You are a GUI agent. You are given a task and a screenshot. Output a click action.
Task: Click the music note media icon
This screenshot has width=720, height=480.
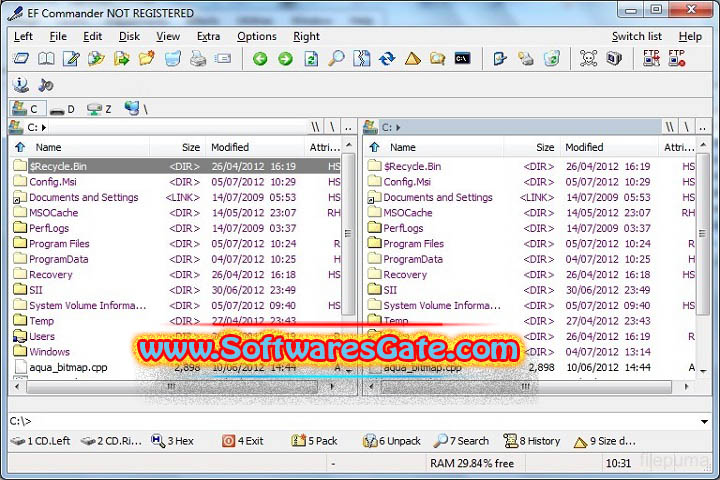(45, 85)
